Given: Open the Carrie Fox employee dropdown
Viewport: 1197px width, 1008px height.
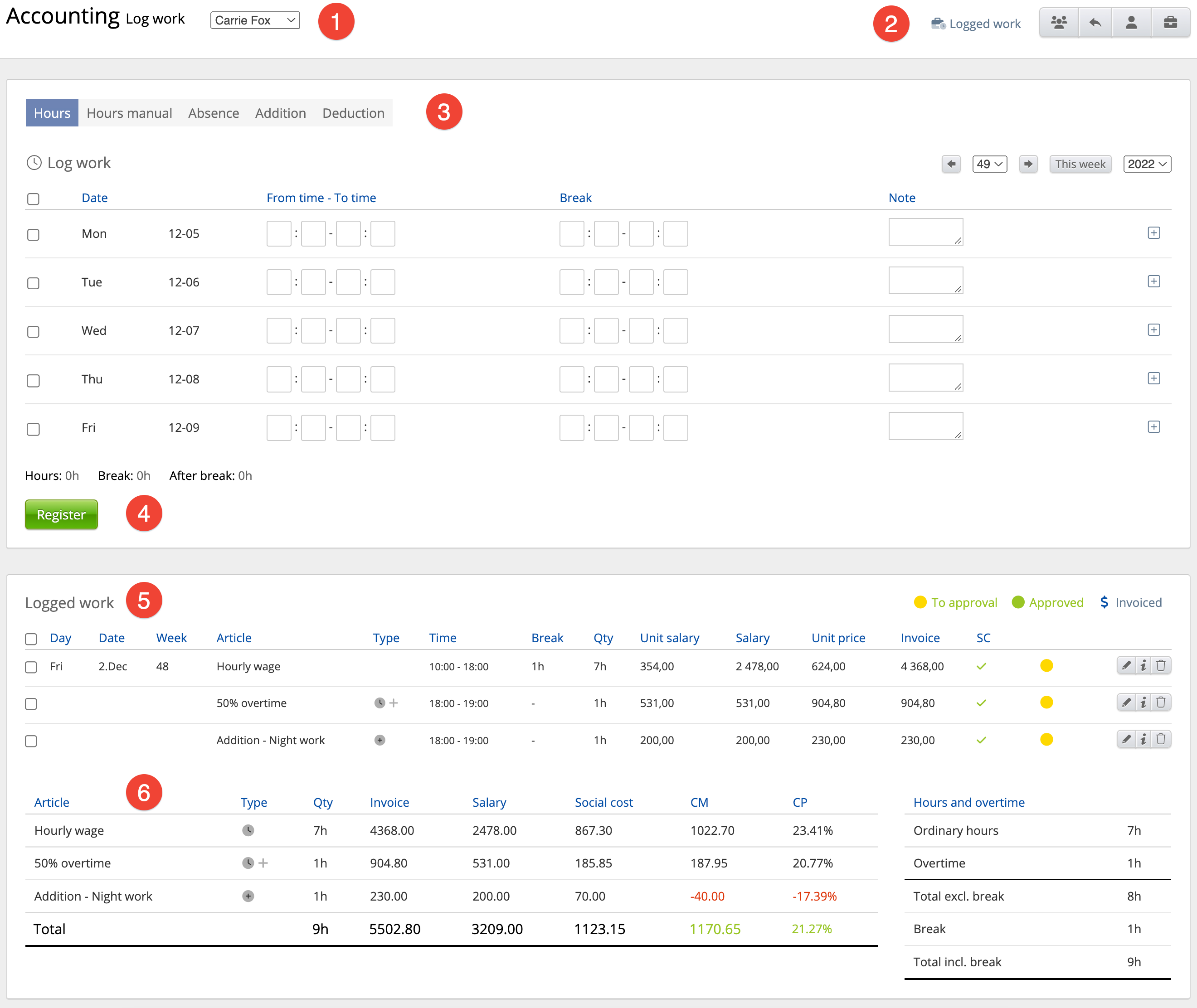Looking at the screenshot, I should pyautogui.click(x=255, y=20).
